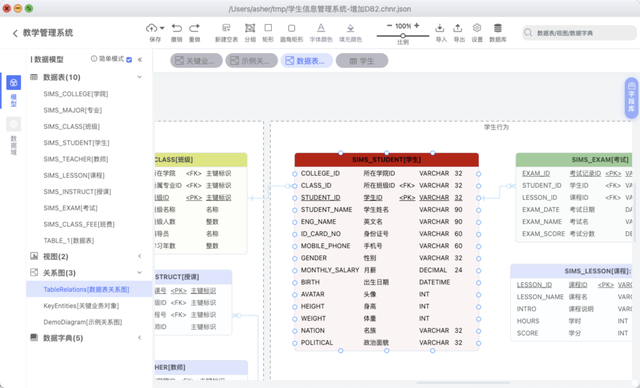The height and width of the screenshot is (388, 640).
Task: Switch to the 示例关... tab
Action: click(x=251, y=61)
